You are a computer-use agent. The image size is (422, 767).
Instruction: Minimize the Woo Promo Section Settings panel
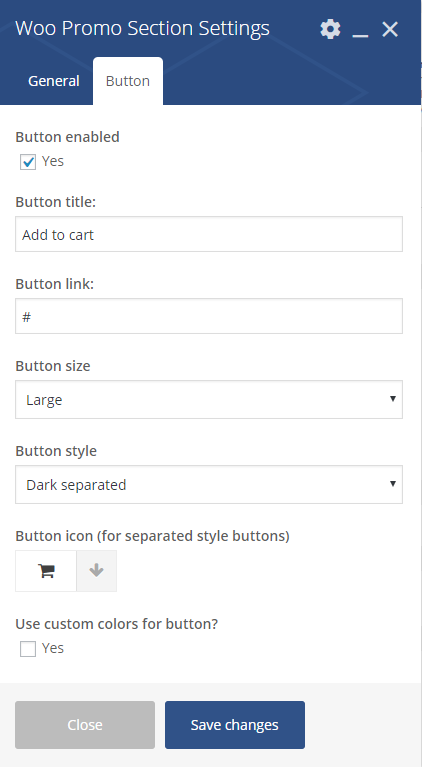(x=360, y=29)
